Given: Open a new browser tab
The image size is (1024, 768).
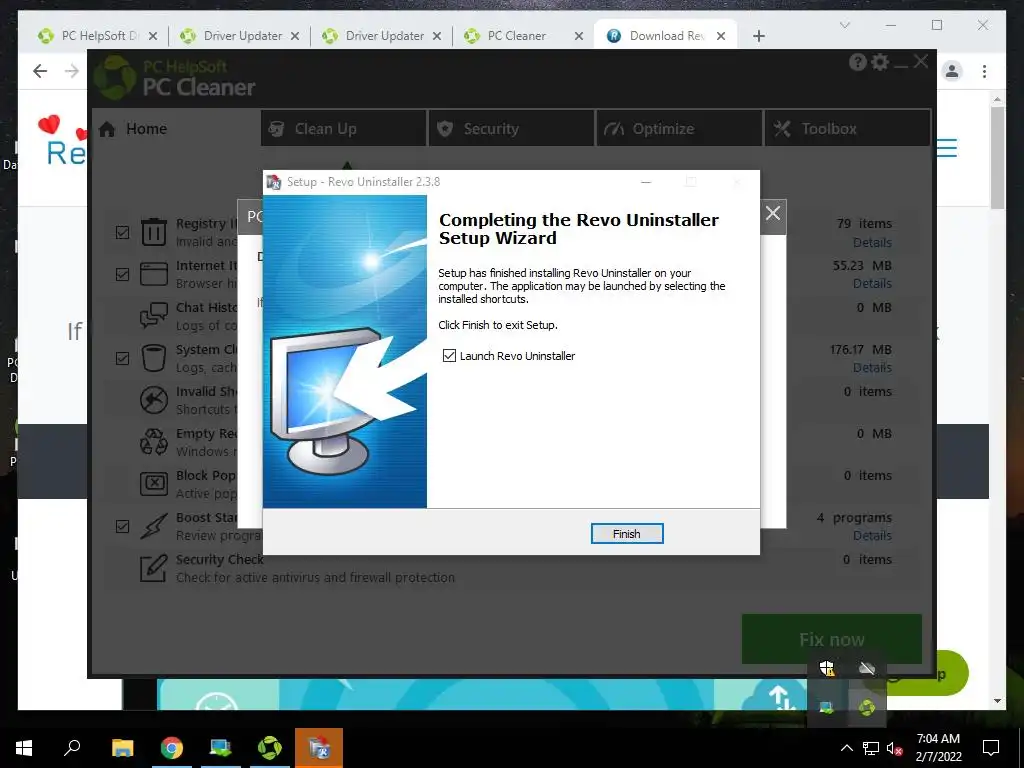Looking at the screenshot, I should click(758, 36).
